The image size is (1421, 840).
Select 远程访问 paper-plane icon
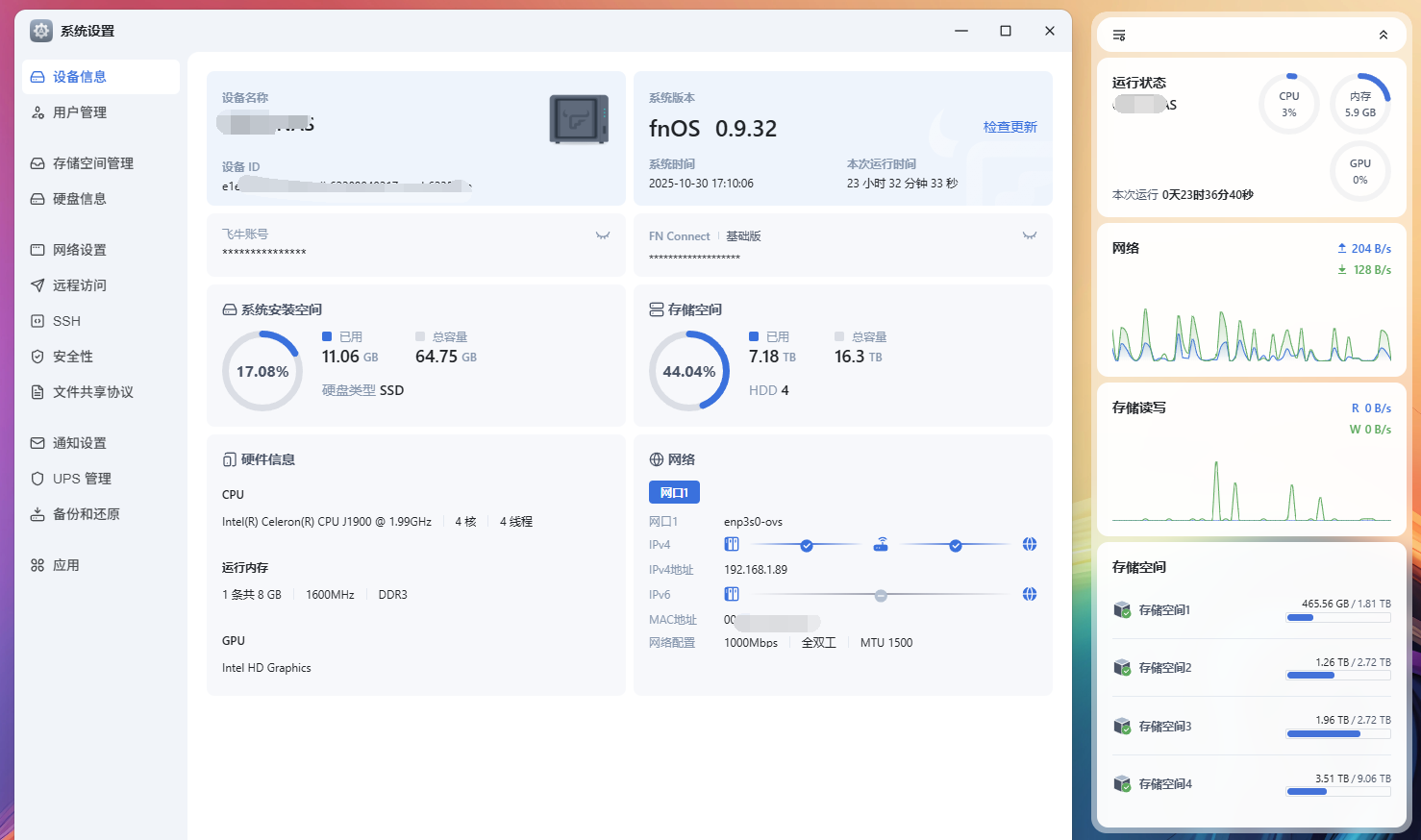pyautogui.click(x=37, y=285)
